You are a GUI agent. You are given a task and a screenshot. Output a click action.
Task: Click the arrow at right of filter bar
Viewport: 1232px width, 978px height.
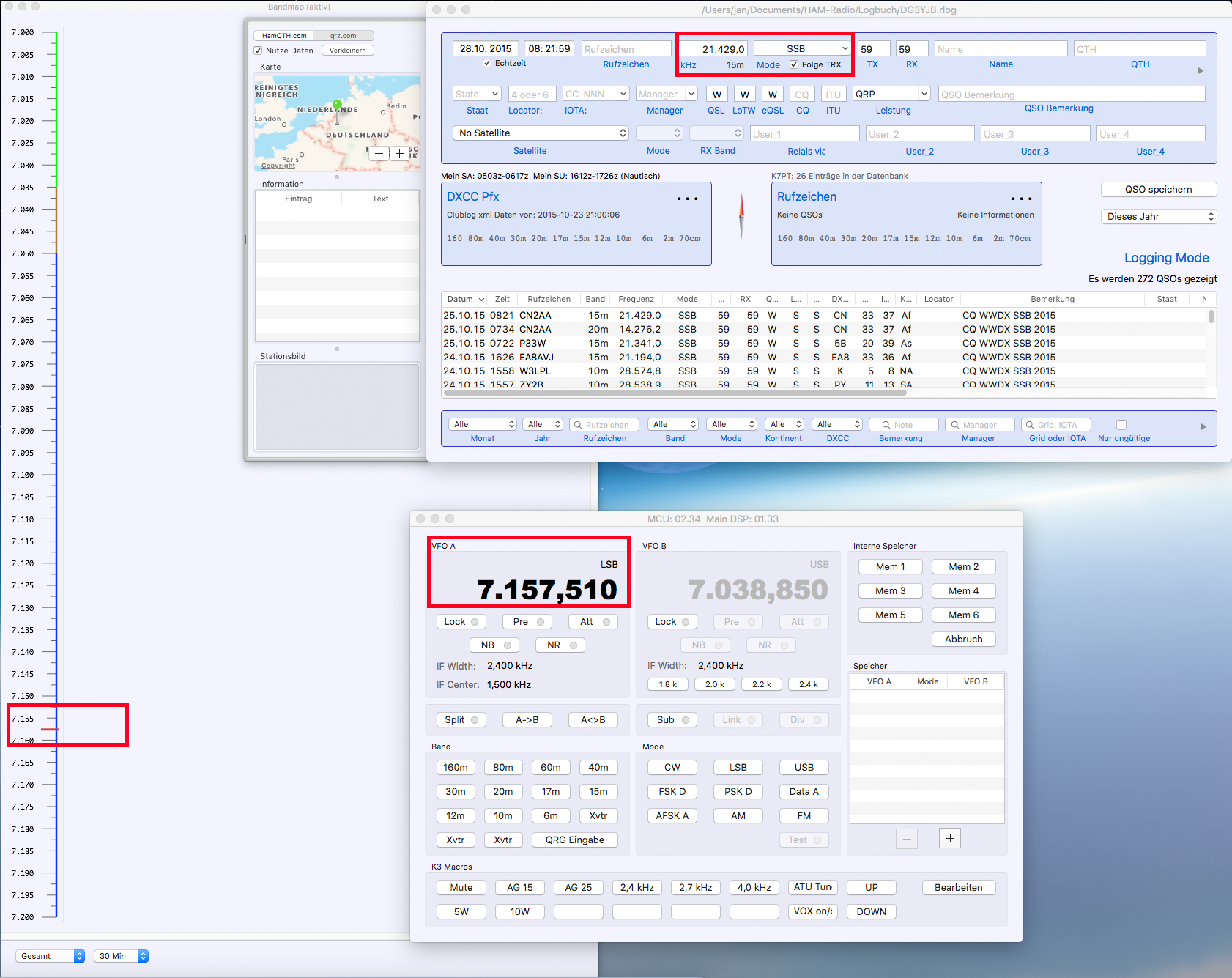pos(1203,426)
